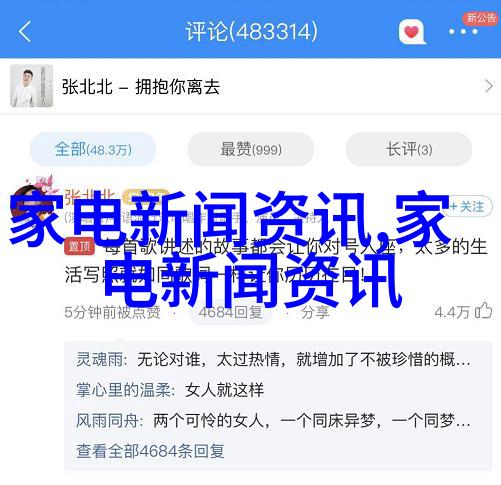Click the 置顶 pinned tag
The height and width of the screenshot is (485, 501).
click(79, 247)
